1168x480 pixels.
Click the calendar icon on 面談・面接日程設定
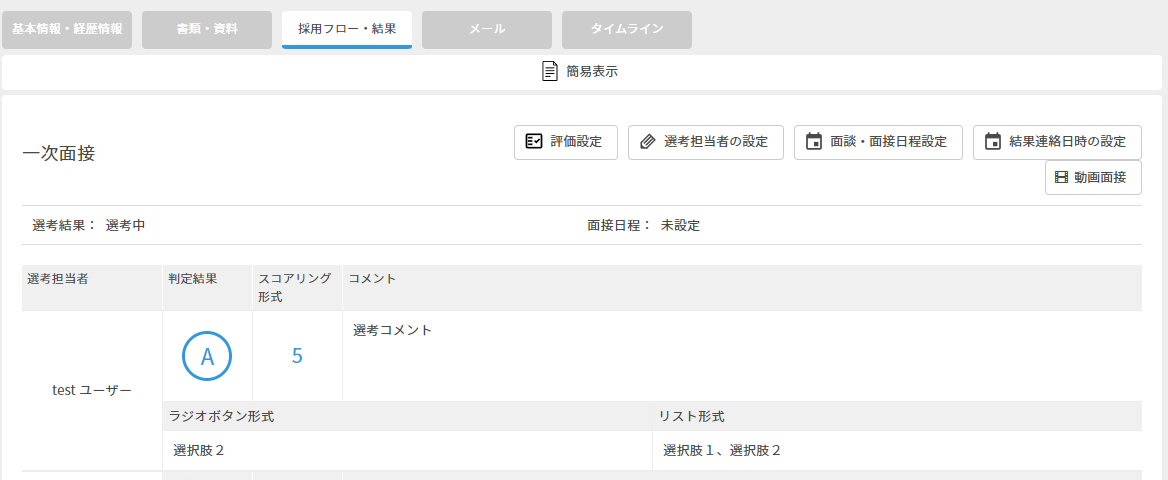pyautogui.click(x=814, y=142)
